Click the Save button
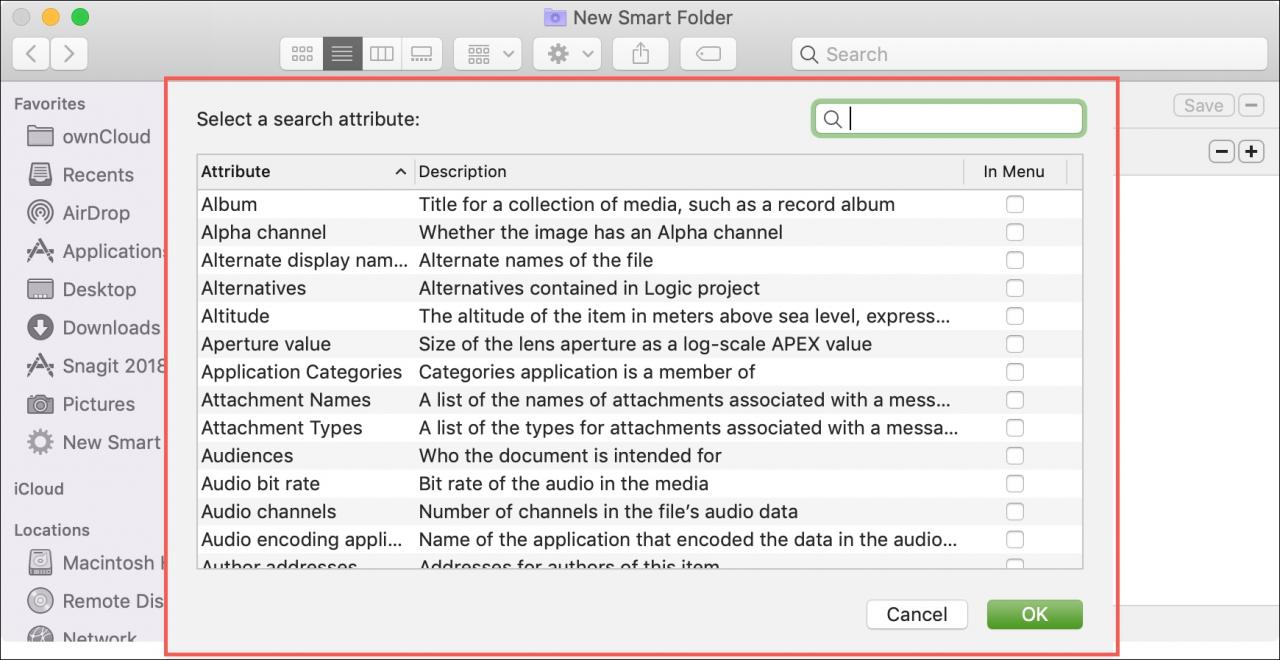The image size is (1280, 660). (1203, 105)
